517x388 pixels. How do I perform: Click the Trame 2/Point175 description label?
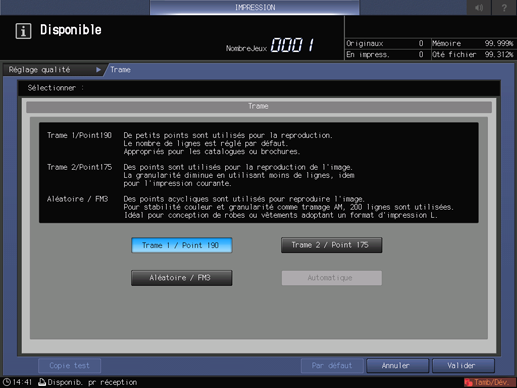79,167
